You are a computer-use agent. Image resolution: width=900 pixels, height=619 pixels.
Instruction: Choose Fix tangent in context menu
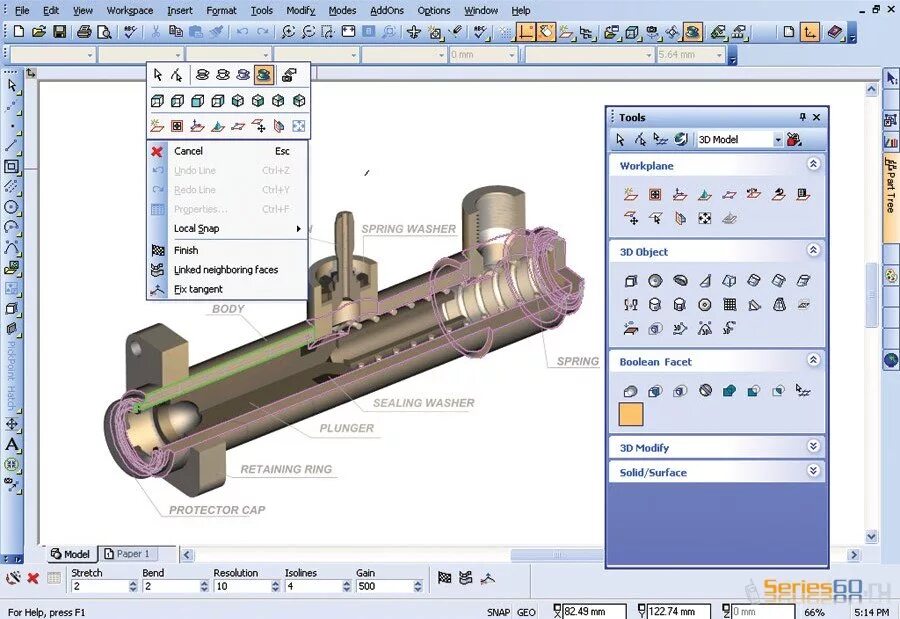click(x=227, y=289)
